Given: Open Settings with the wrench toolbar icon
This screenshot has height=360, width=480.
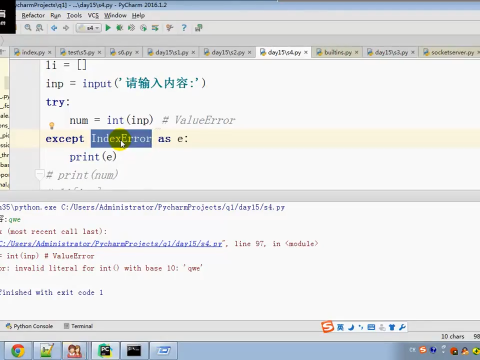Looking at the screenshot, I should [170, 28].
